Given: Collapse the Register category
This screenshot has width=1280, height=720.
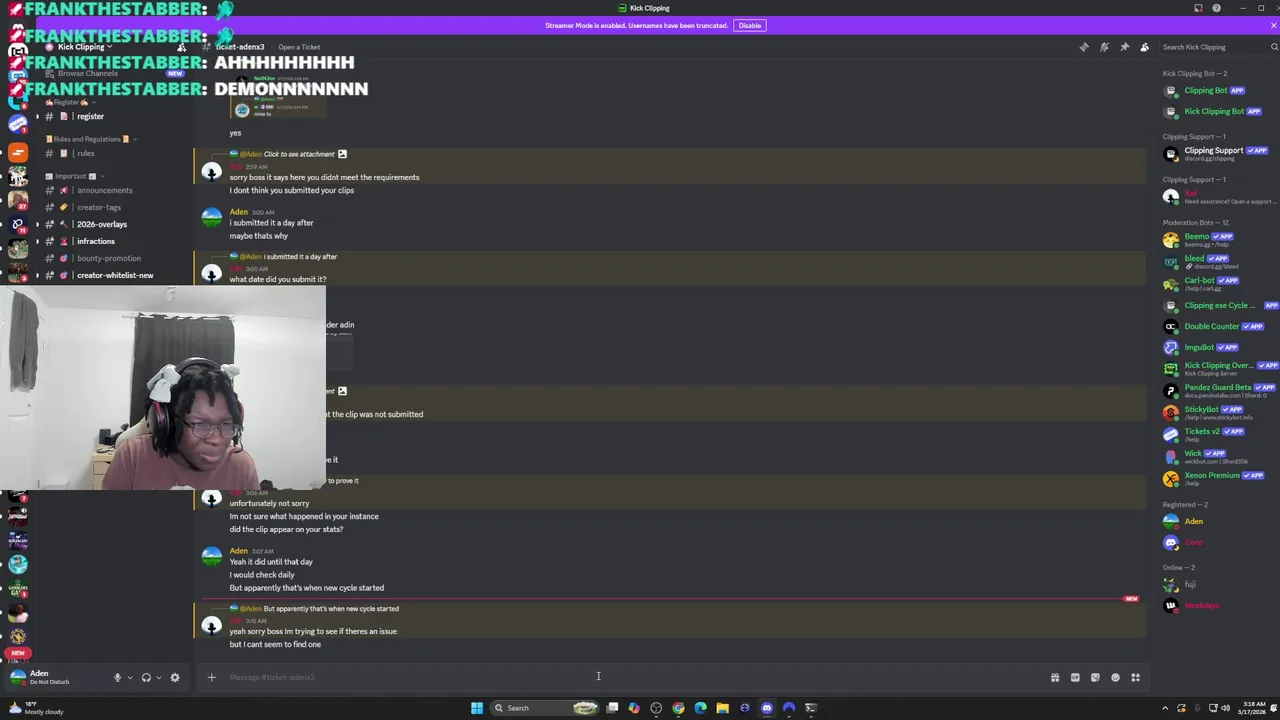Looking at the screenshot, I should pyautogui.click(x=72, y=102).
